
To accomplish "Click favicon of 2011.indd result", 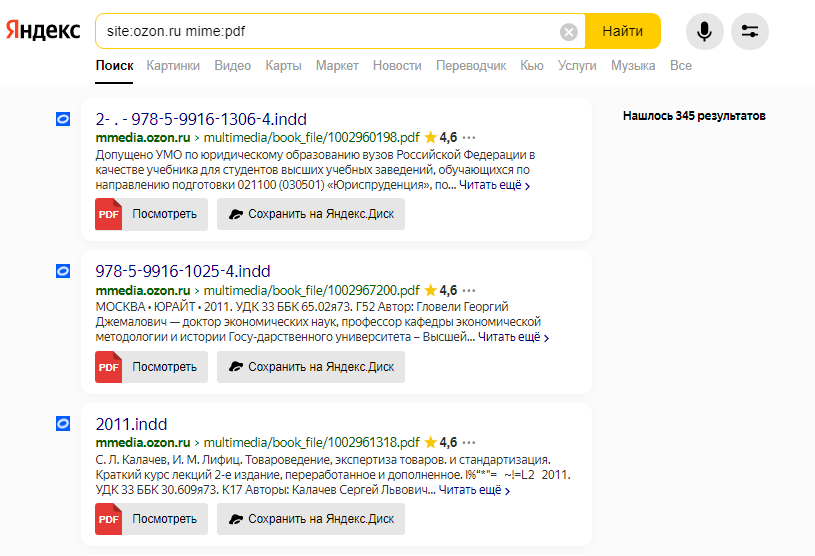I will [x=63, y=423].
